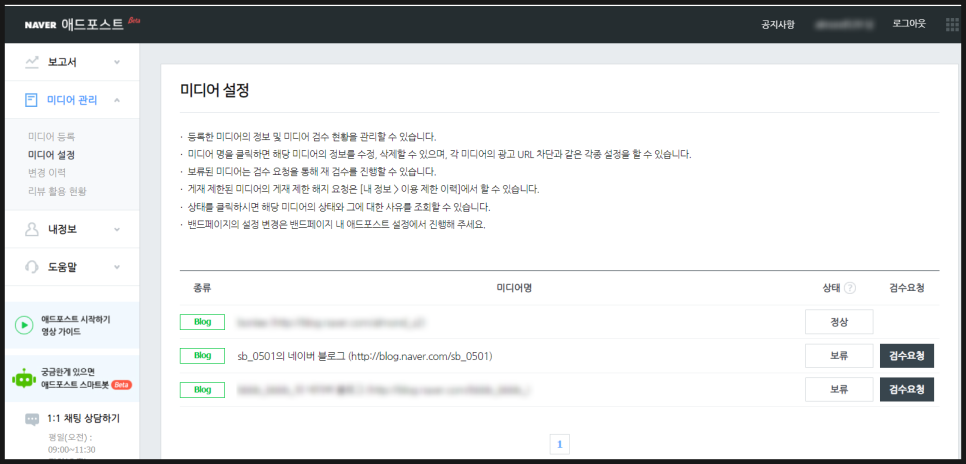Expand the 도움말 menu chevron

pos(117,267)
